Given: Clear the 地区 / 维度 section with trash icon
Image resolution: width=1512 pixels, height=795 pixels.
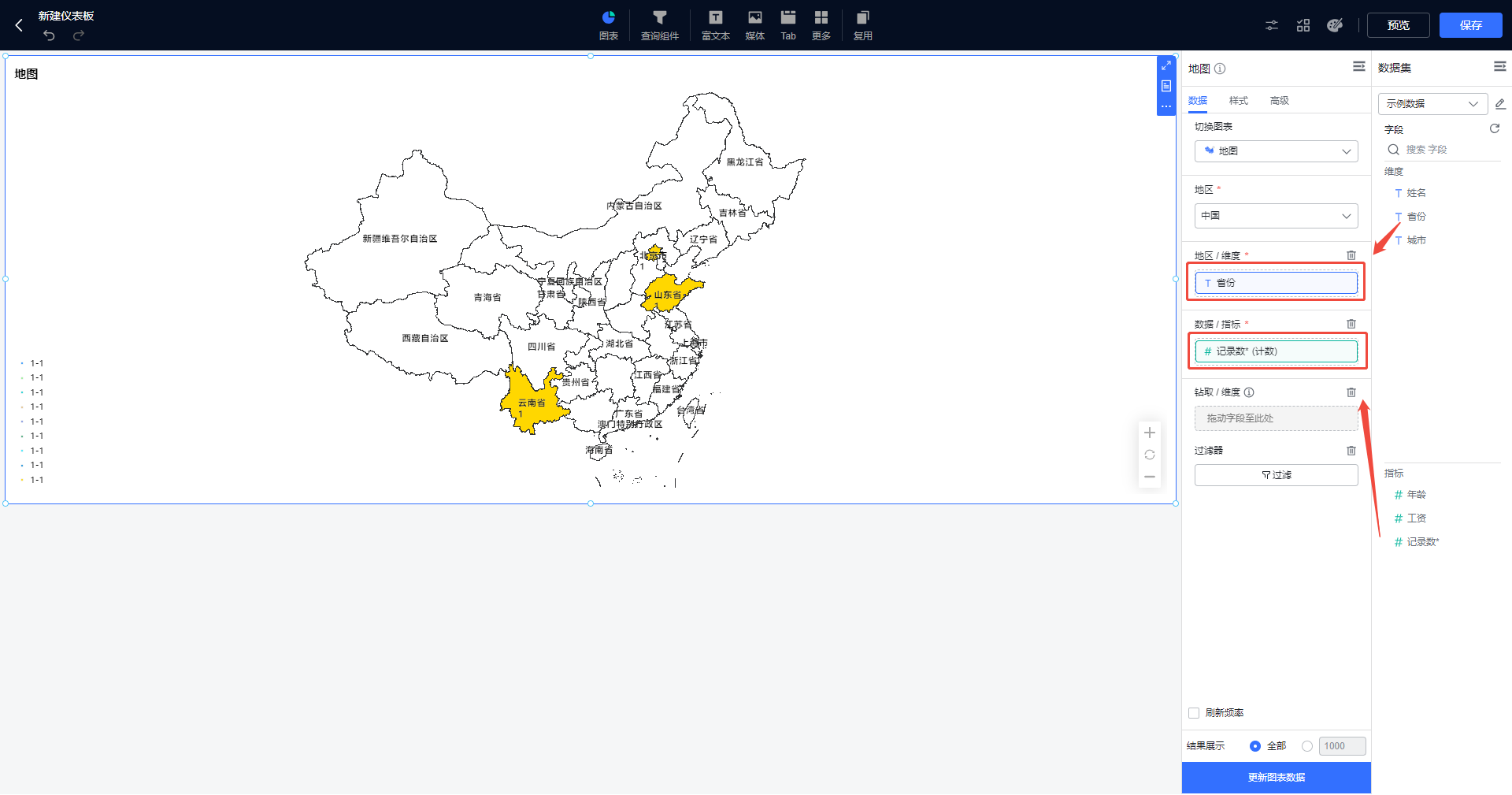Looking at the screenshot, I should [x=1351, y=255].
